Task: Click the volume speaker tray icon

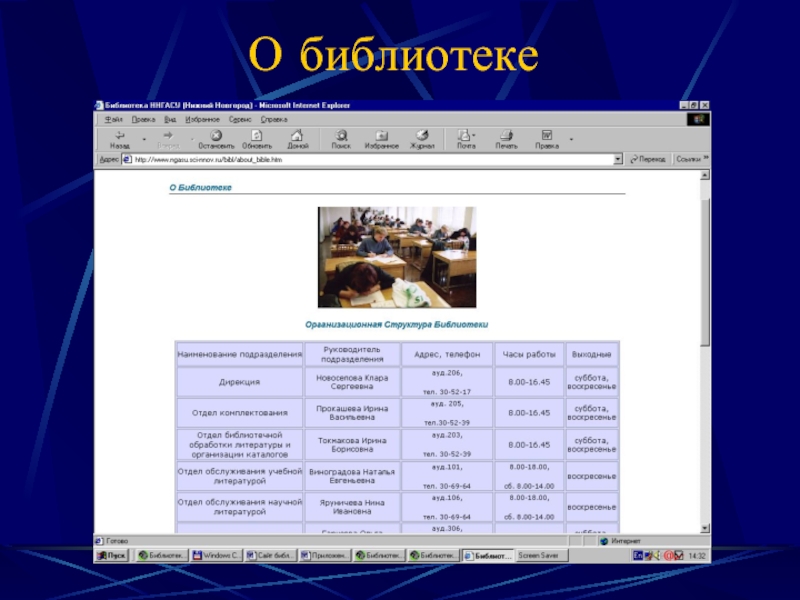Action: [x=657, y=556]
